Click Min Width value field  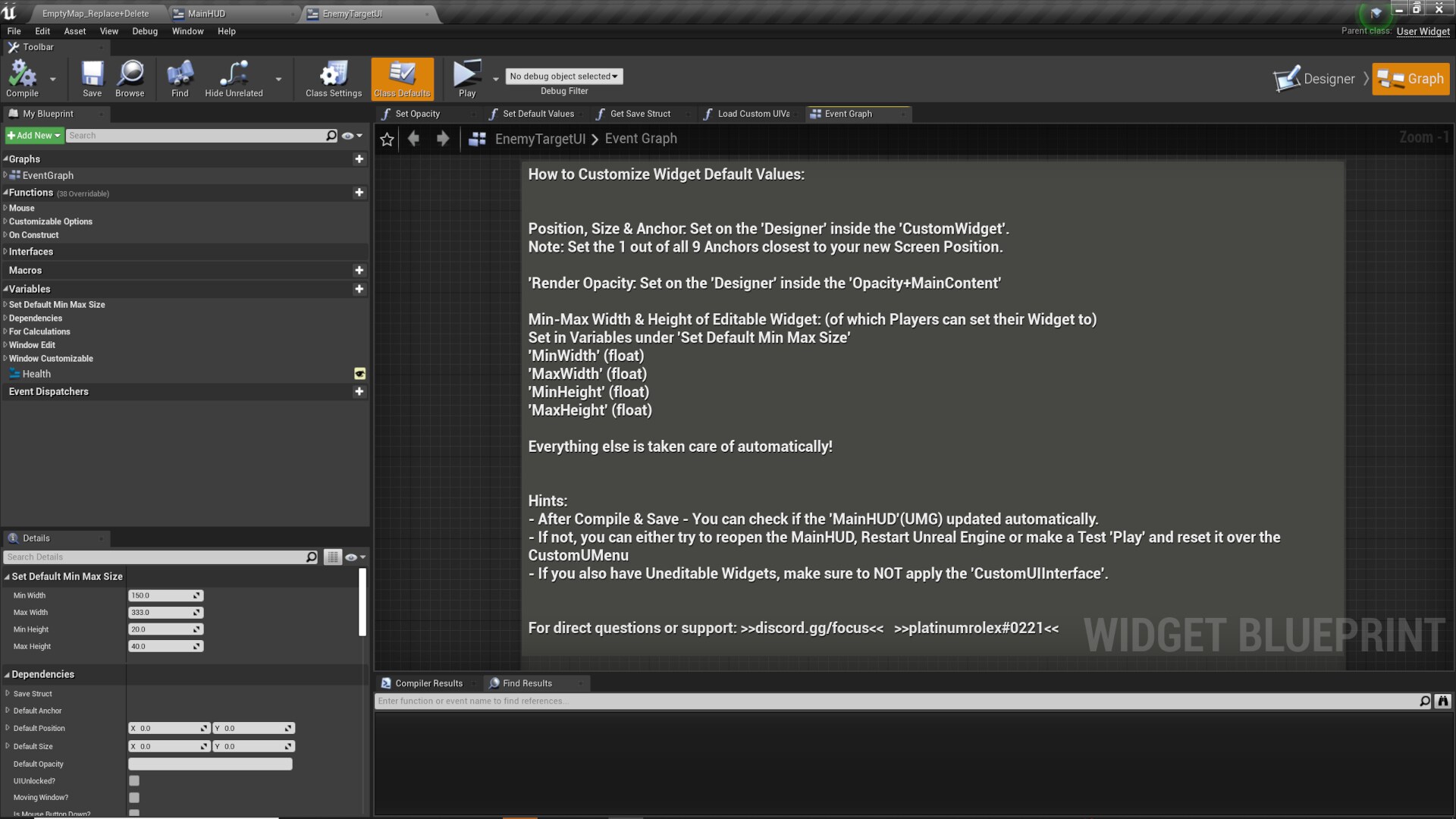tap(165, 596)
